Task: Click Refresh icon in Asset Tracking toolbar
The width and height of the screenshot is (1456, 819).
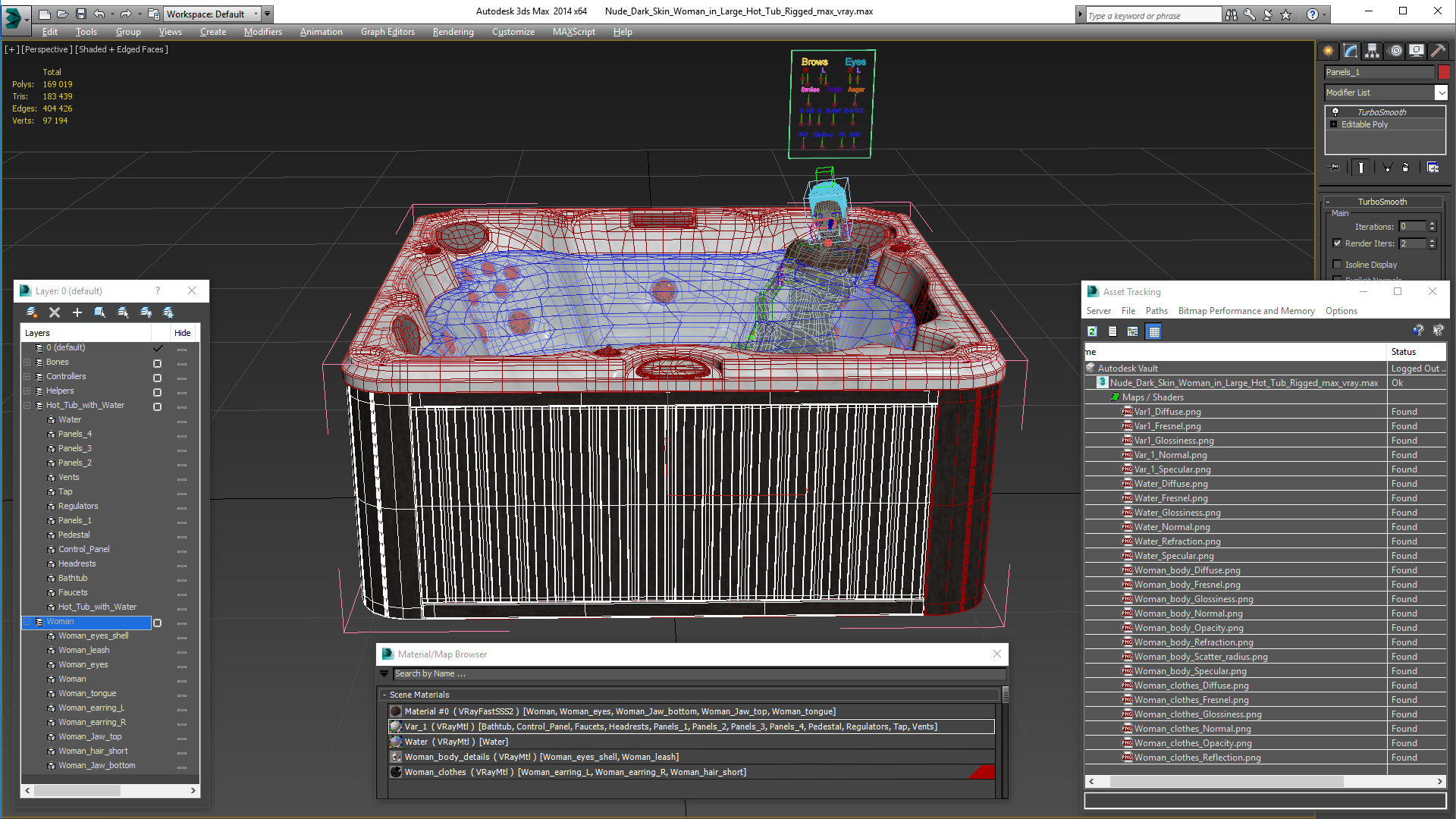Action: click(x=1092, y=331)
